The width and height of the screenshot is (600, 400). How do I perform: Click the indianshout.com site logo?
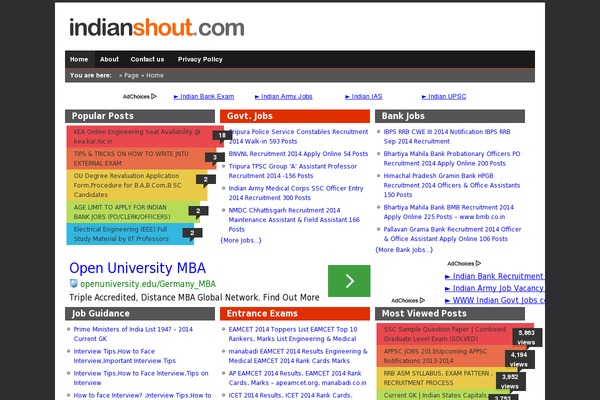coord(155,28)
